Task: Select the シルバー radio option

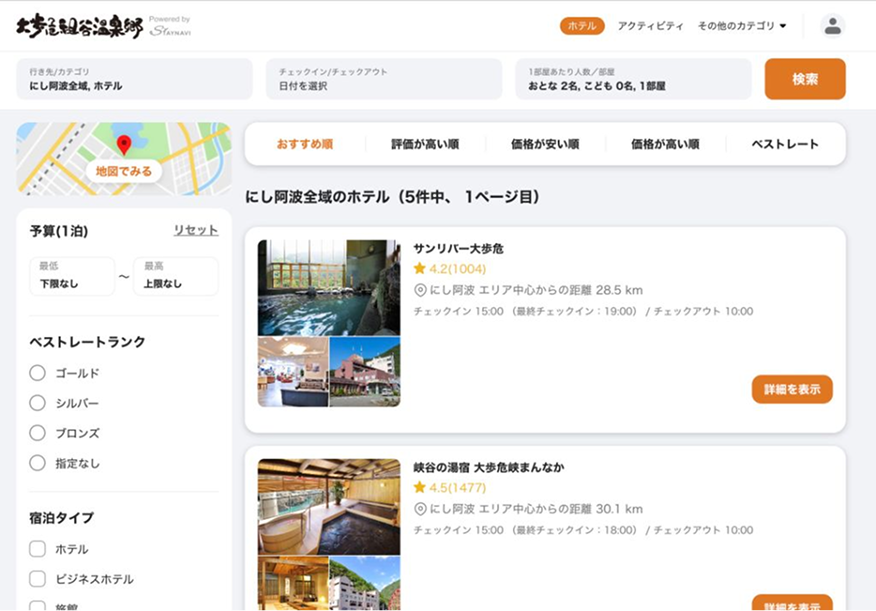Action: (38, 403)
